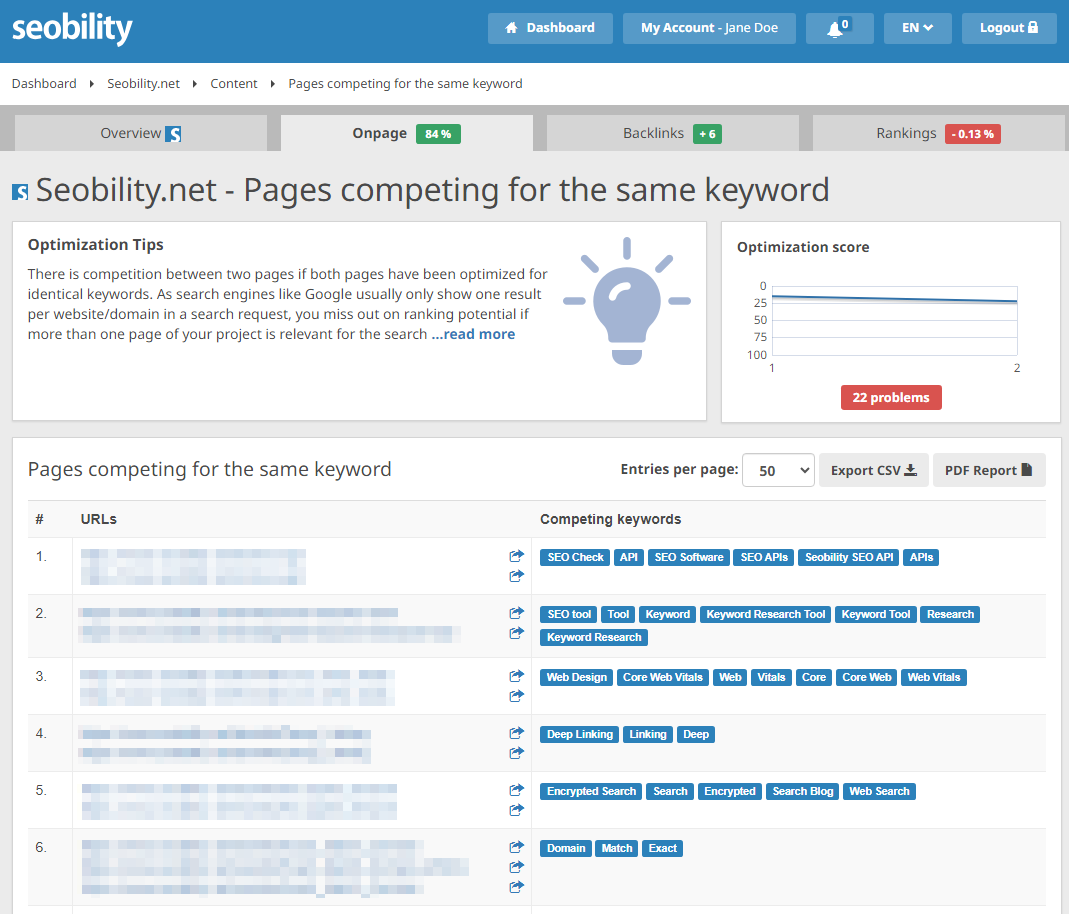The width and height of the screenshot is (1069, 914).
Task: Open the "...read more" link
Action: (472, 333)
